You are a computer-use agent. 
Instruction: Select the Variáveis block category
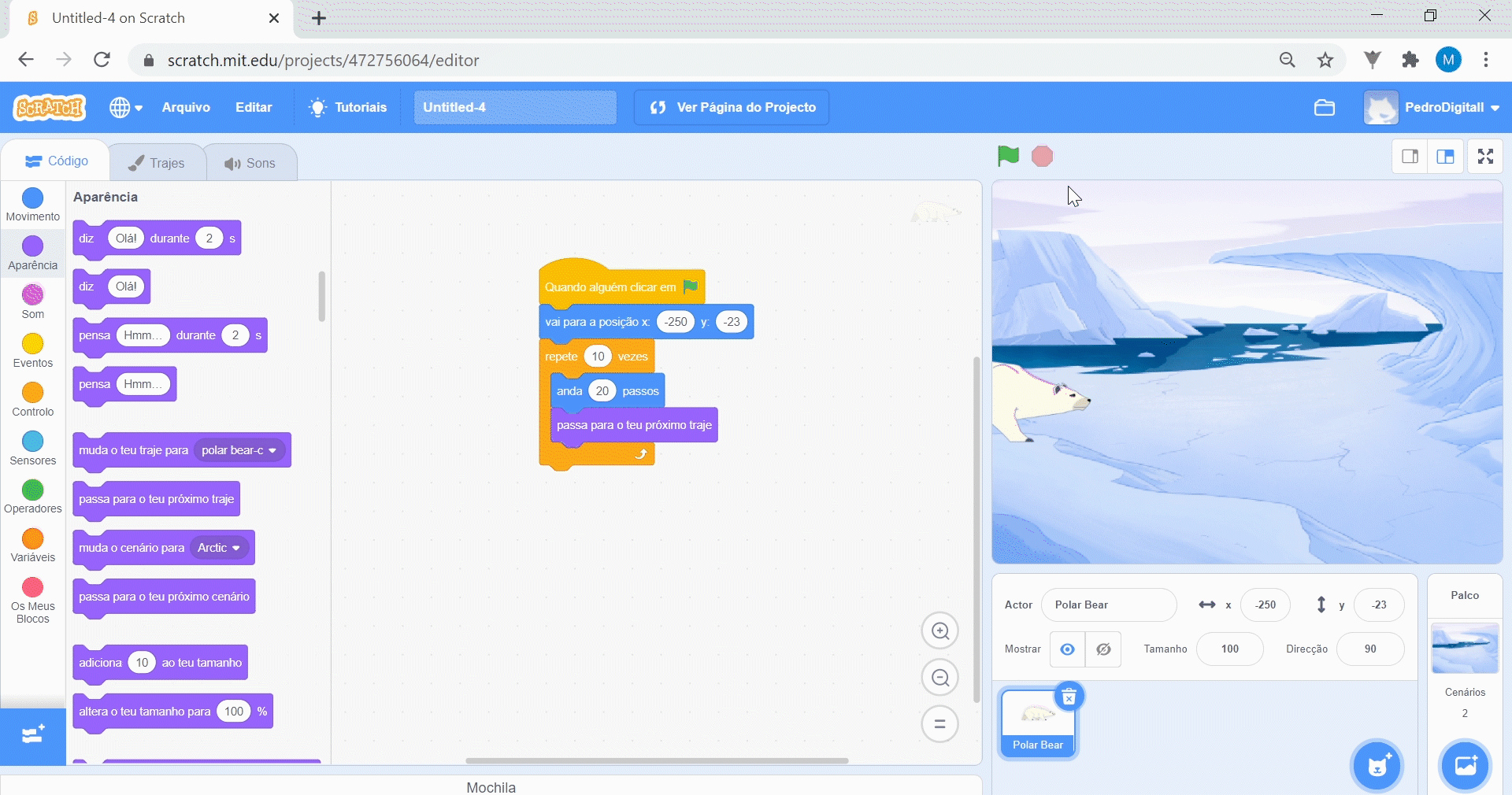tap(33, 546)
